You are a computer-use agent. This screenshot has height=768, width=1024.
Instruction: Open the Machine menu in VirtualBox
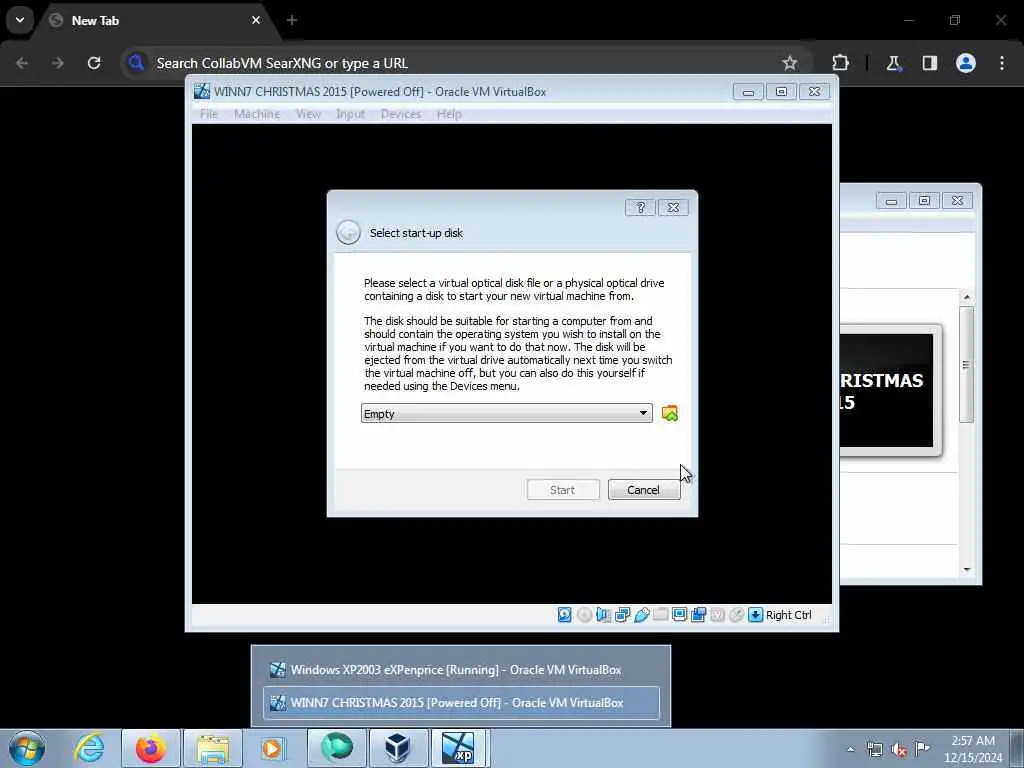(257, 114)
